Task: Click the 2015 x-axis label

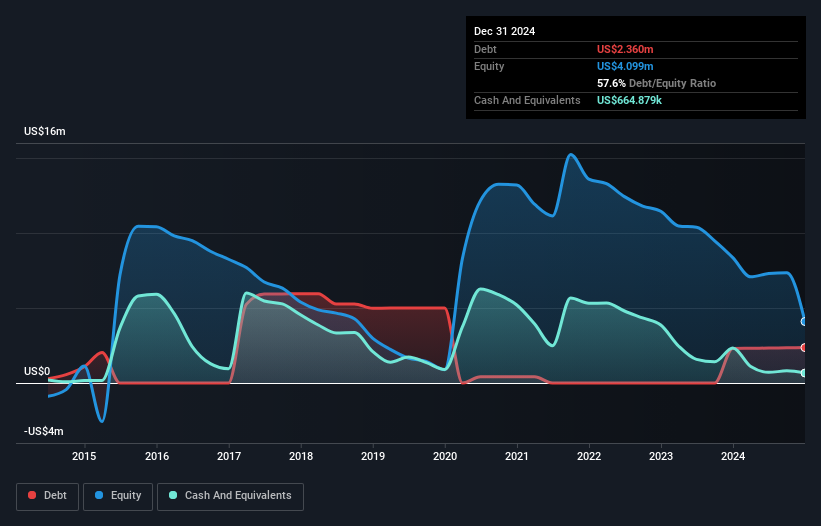Action: pyautogui.click(x=84, y=456)
